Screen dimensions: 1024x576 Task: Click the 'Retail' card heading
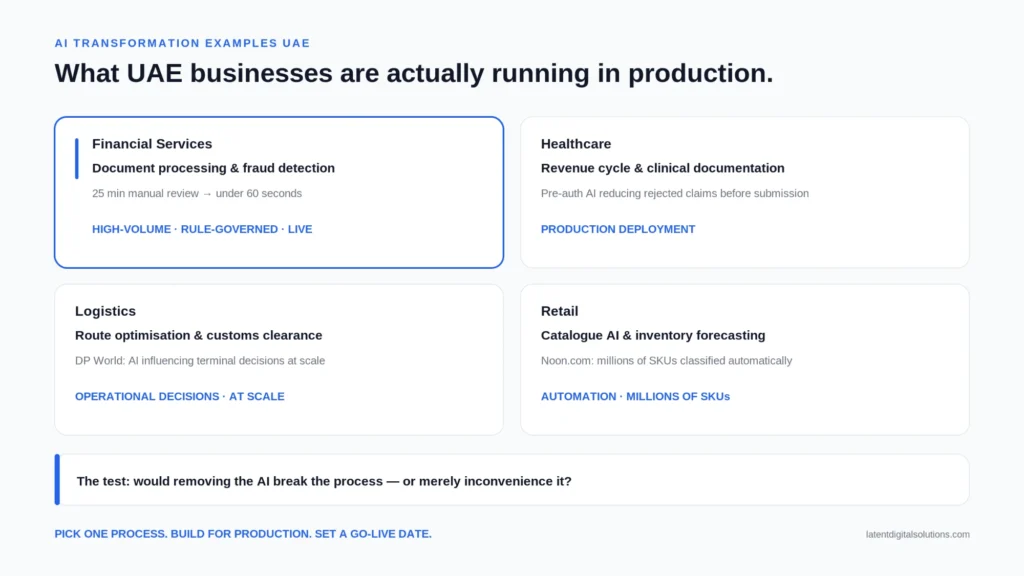[x=560, y=311]
